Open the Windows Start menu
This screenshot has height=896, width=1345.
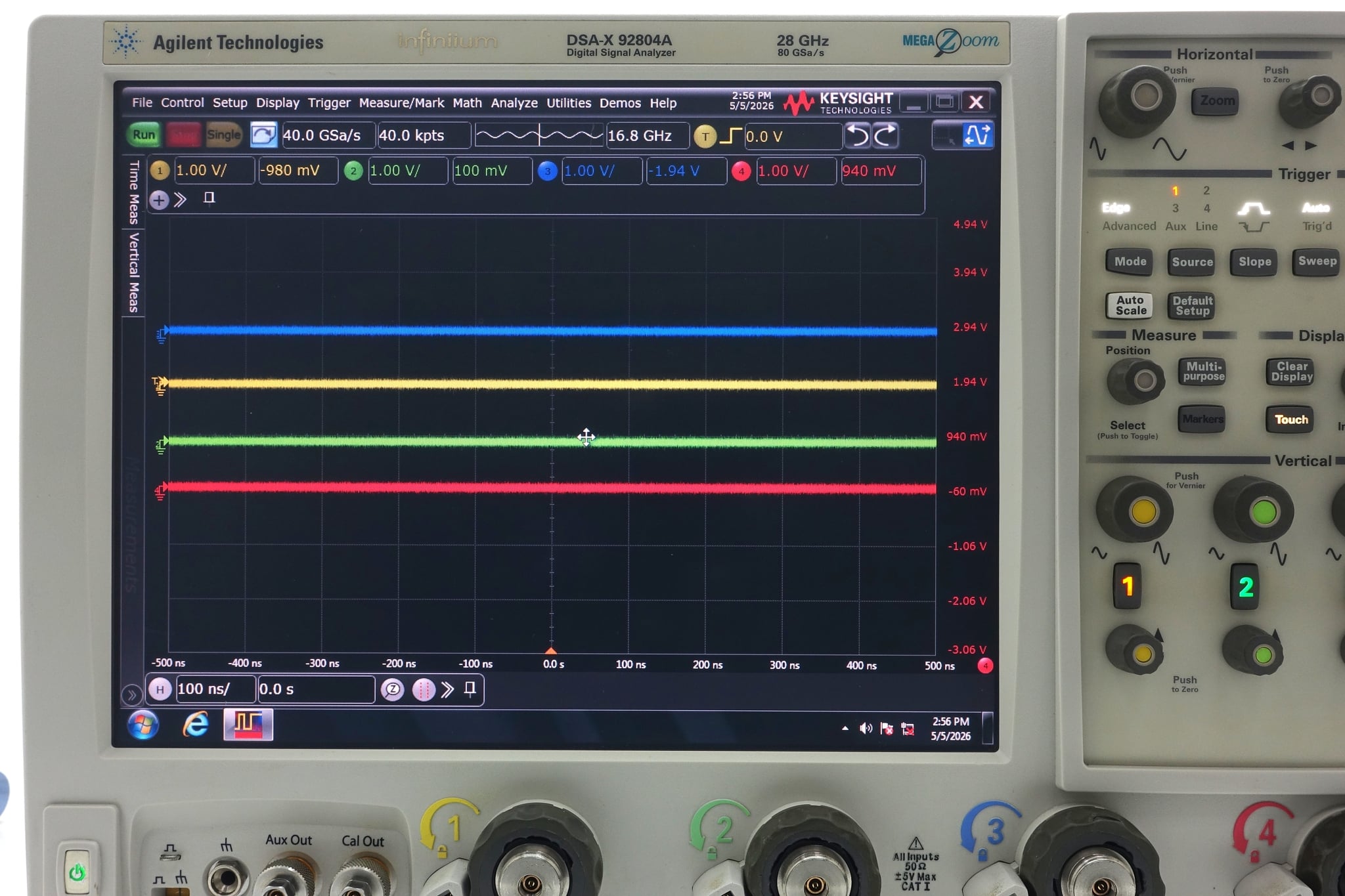(143, 725)
